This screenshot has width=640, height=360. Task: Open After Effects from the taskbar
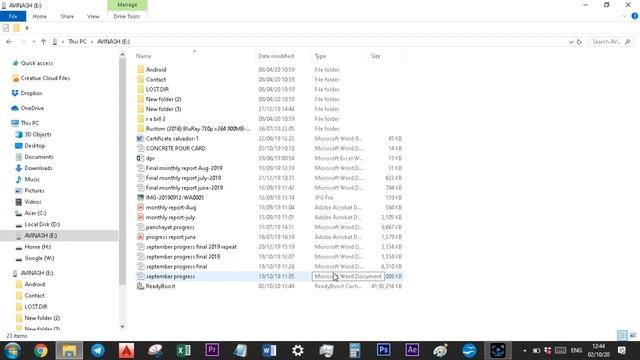click(x=412, y=351)
